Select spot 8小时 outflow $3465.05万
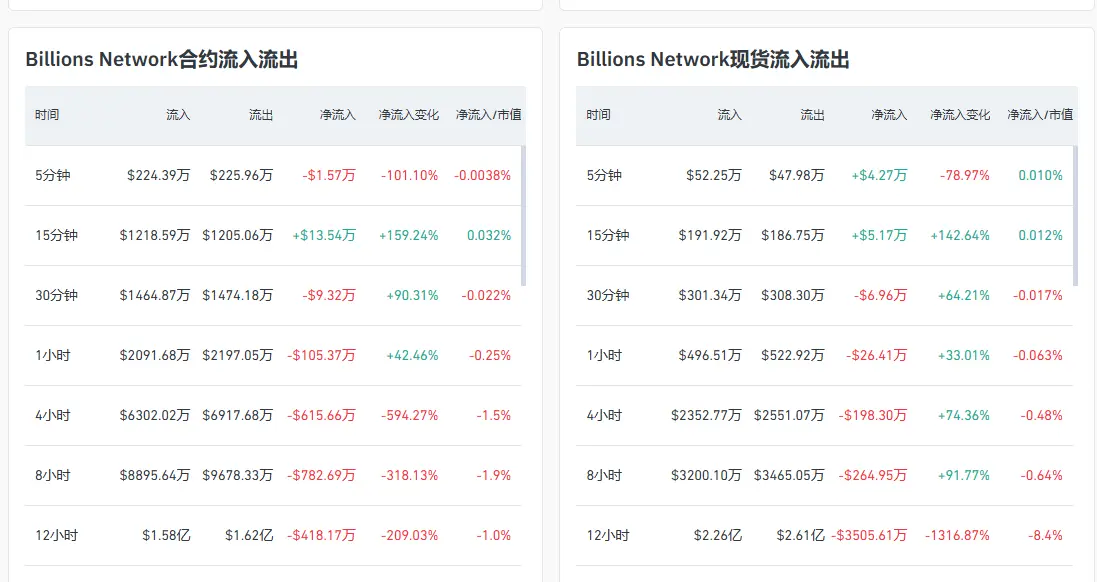Screen dimensions: 1097x582 [x=789, y=476]
